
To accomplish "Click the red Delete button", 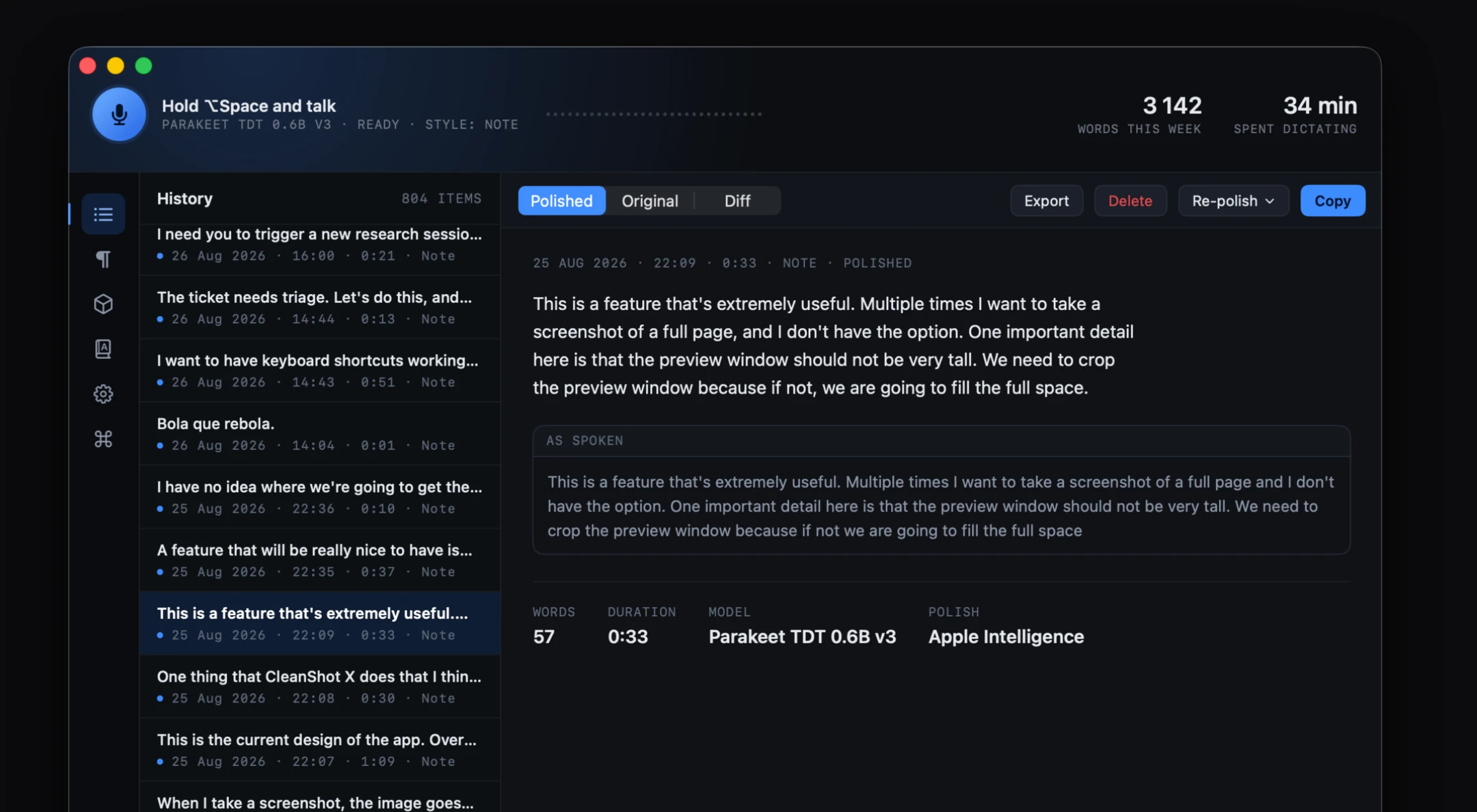I will pos(1130,200).
